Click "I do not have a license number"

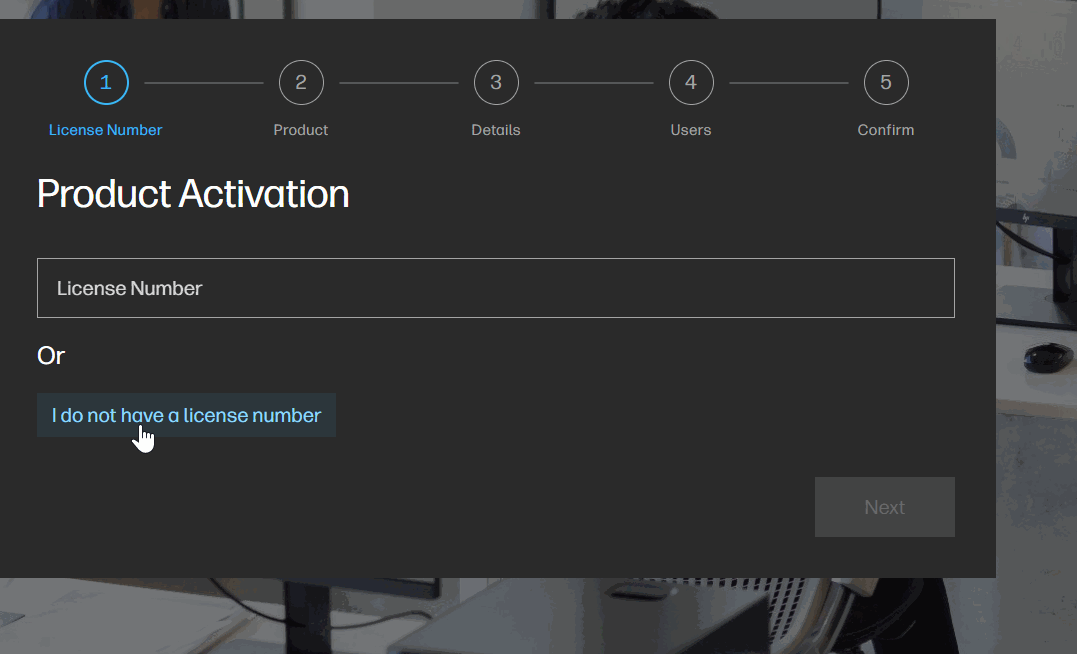(186, 415)
